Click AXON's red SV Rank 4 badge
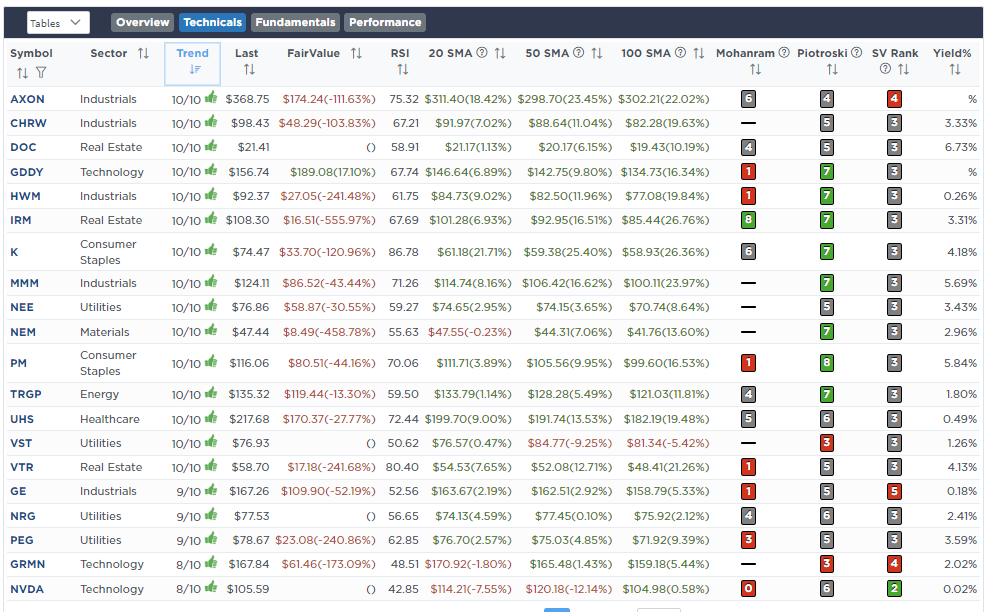This screenshot has width=987, height=612. pos(894,99)
